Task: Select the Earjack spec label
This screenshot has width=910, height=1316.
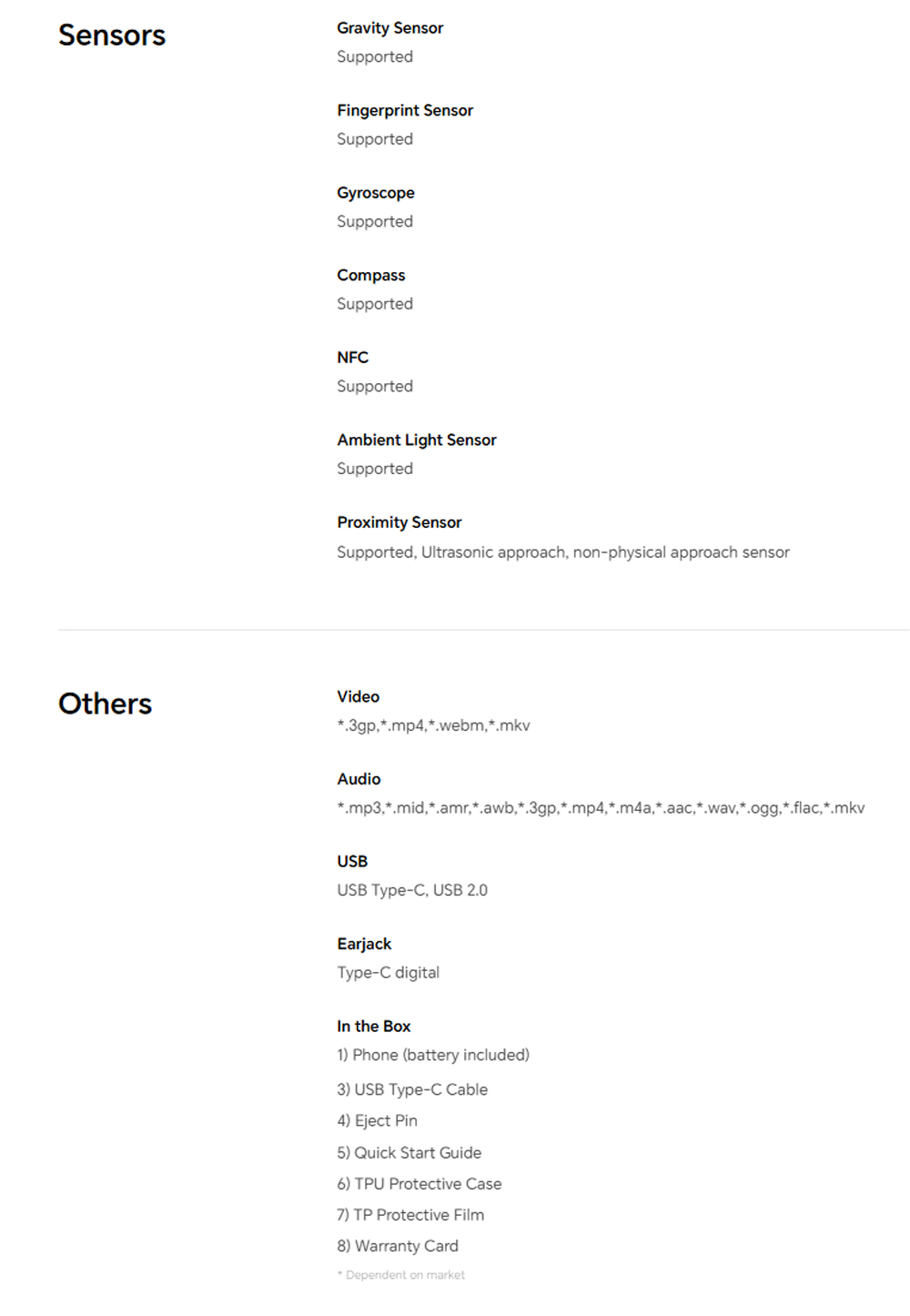Action: tap(364, 944)
